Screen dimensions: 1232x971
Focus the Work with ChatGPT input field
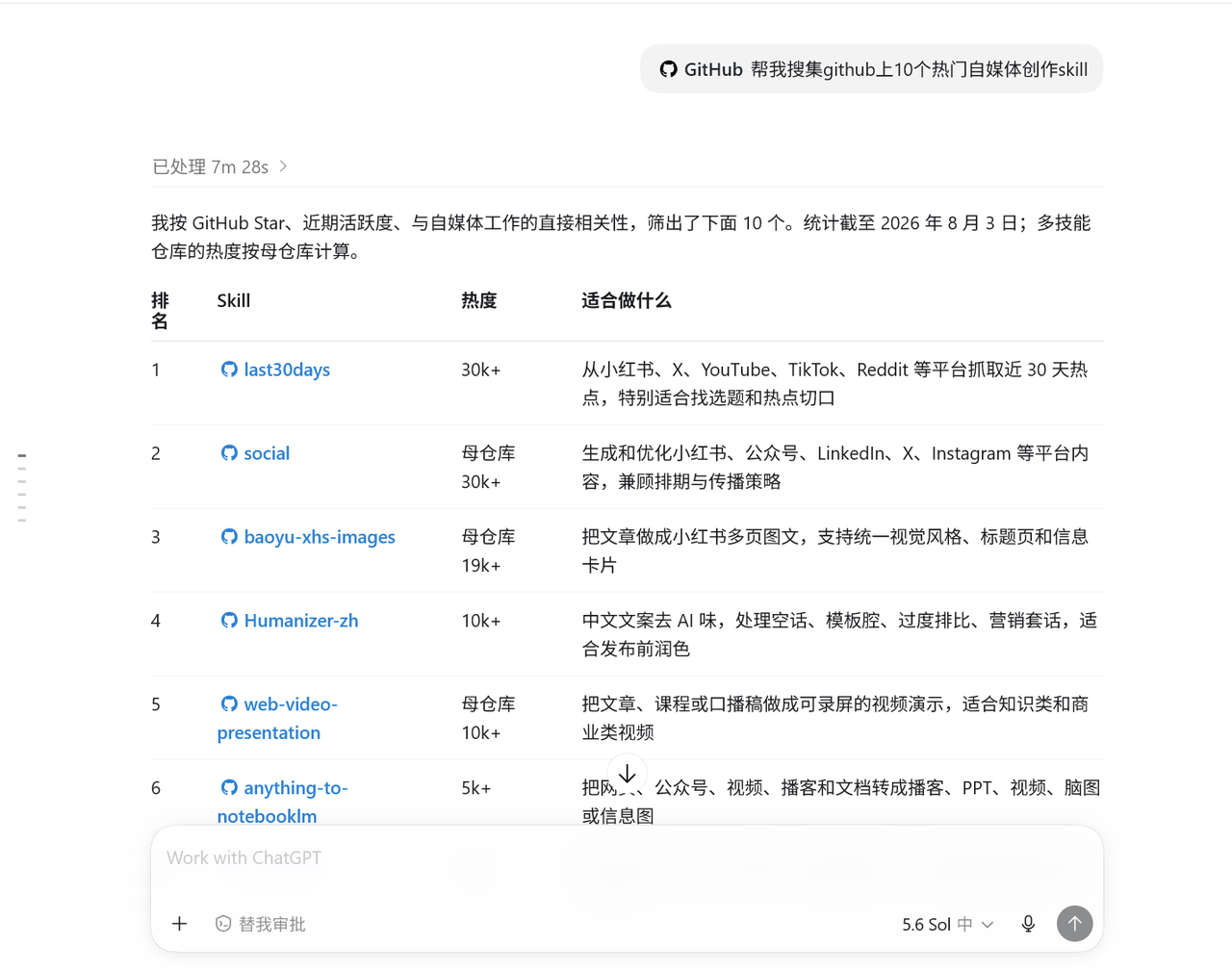627,857
